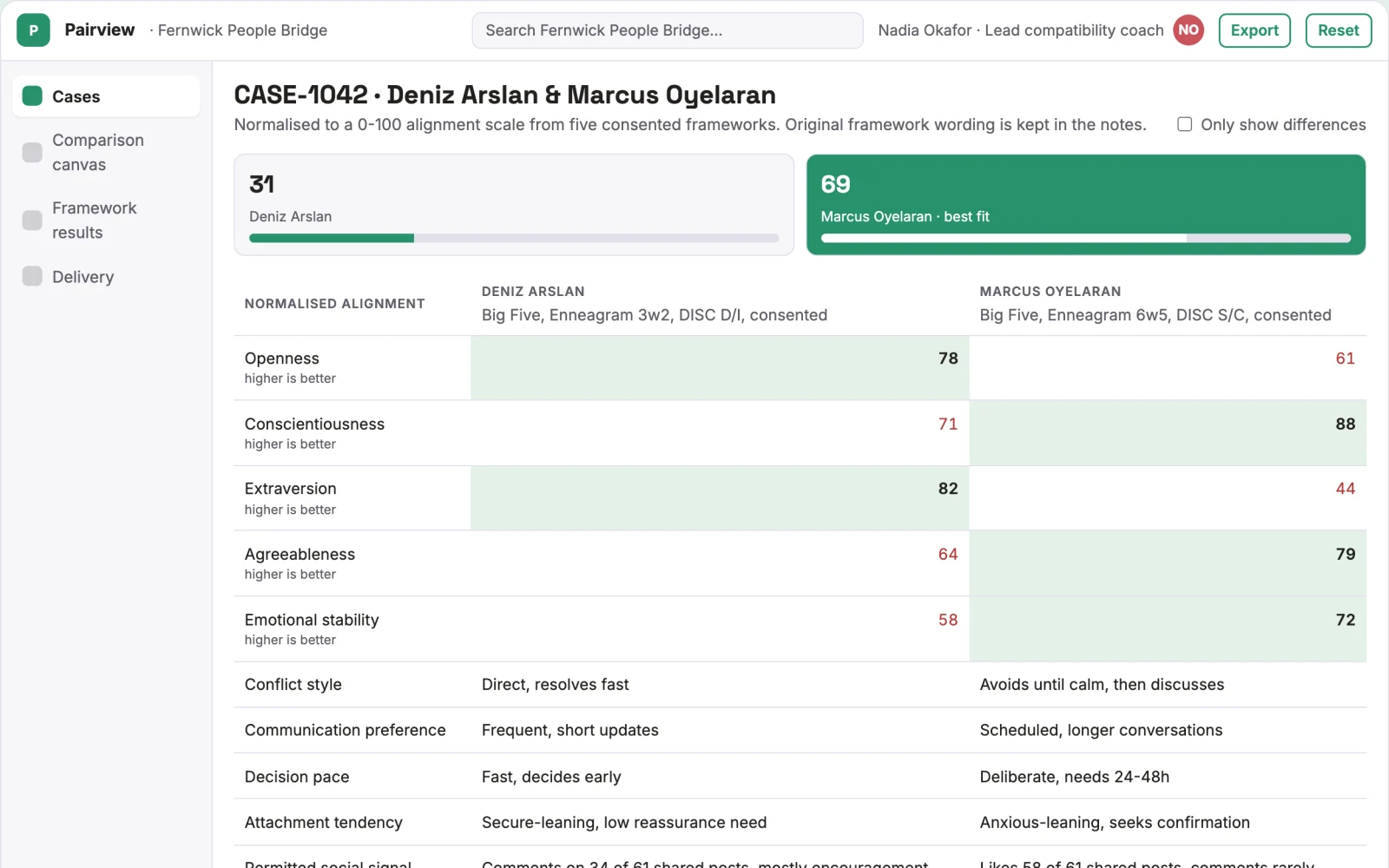Image resolution: width=1389 pixels, height=868 pixels.
Task: Open the Delivery section
Action: (x=106, y=276)
